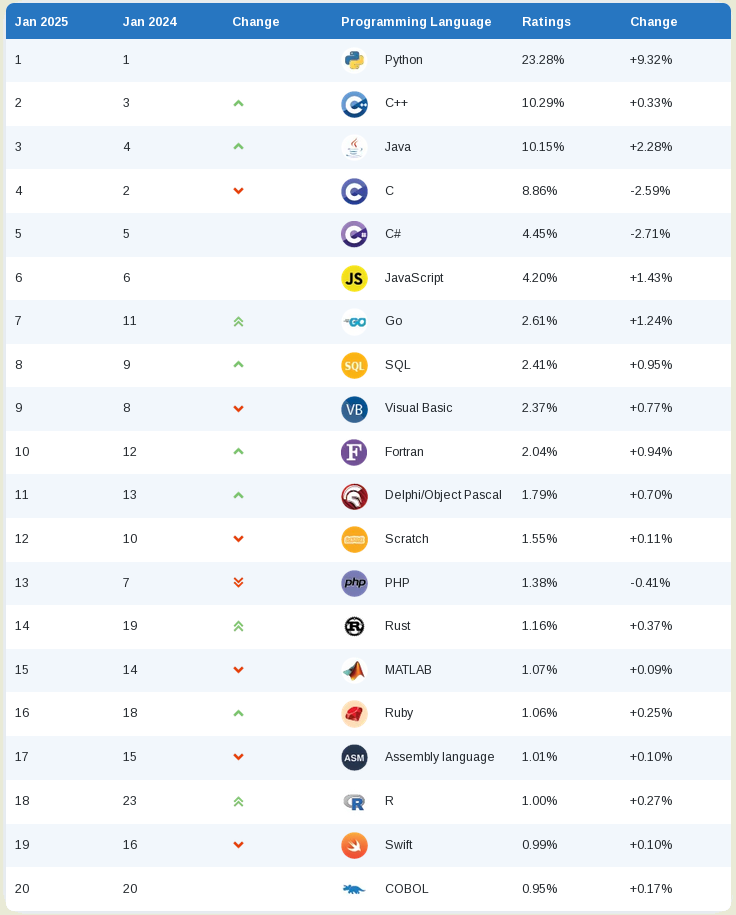Viewport: 736px width, 915px height.
Task: Click the Ratings column header
Action: (x=546, y=22)
